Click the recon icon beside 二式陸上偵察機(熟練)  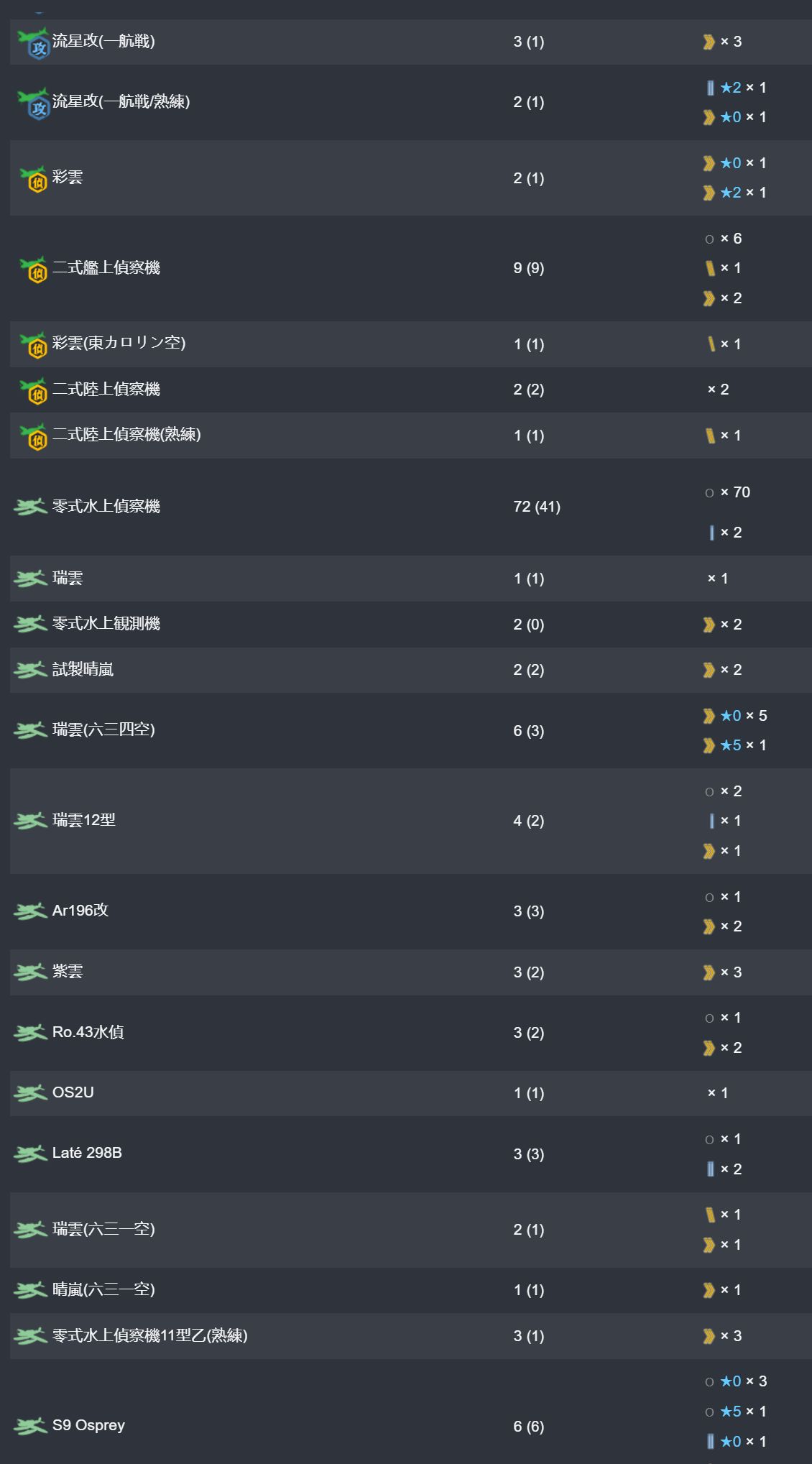tap(33, 436)
